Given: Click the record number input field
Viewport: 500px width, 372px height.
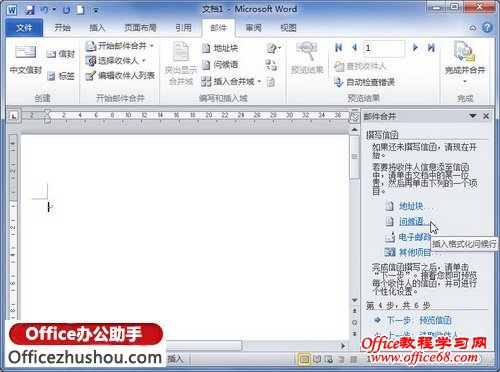Looking at the screenshot, I should (384, 48).
